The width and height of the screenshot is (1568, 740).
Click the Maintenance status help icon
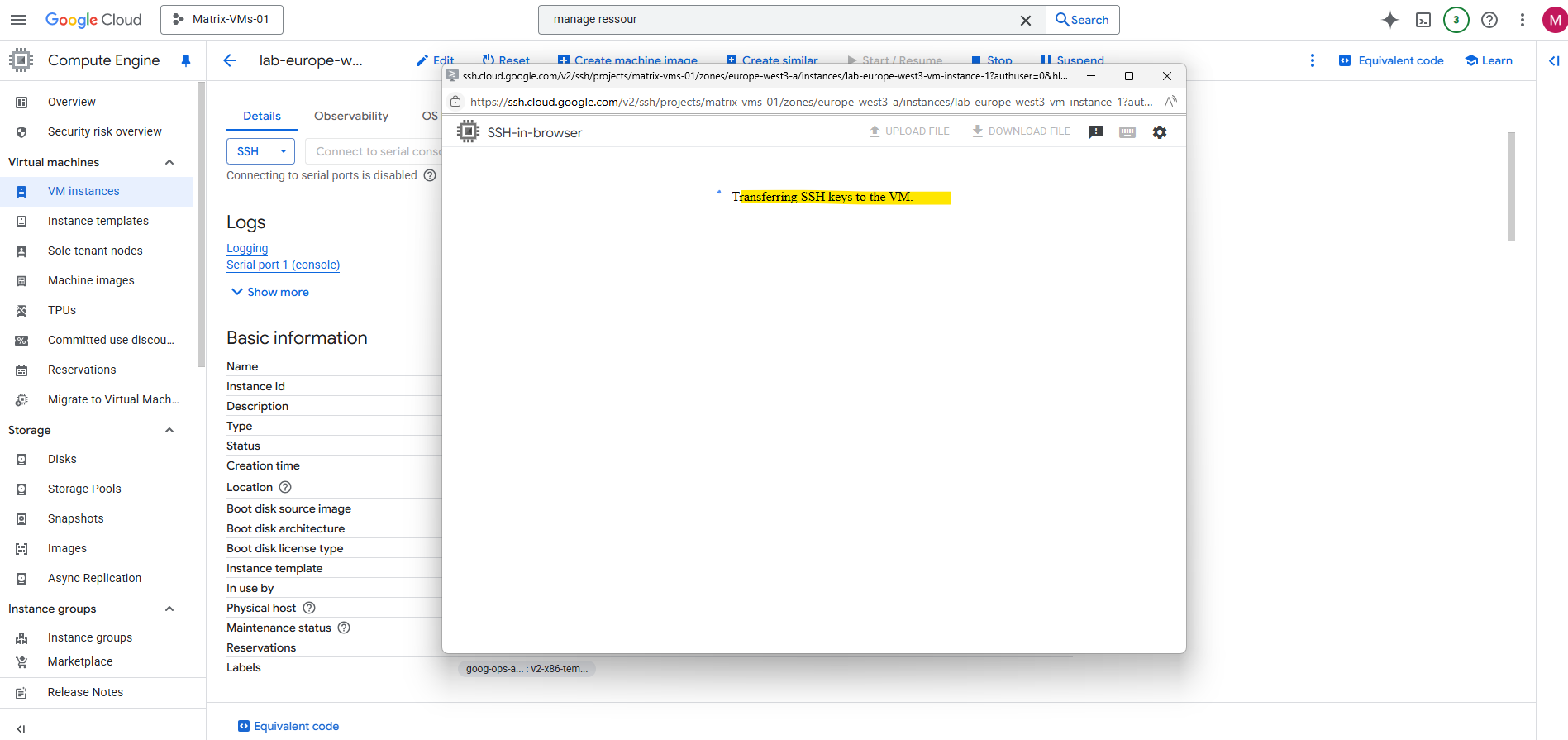[x=344, y=628]
